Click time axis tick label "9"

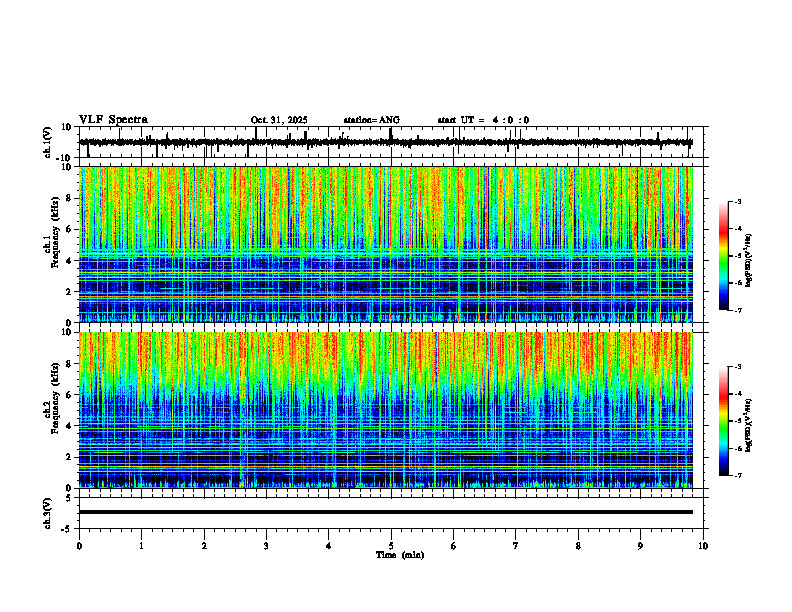click(640, 546)
